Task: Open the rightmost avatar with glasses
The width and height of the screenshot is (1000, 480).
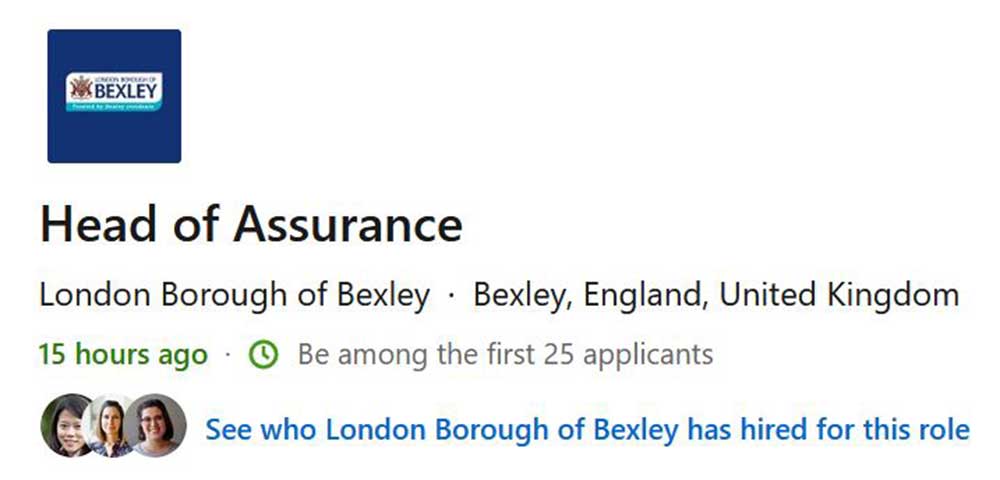Action: pos(159,425)
